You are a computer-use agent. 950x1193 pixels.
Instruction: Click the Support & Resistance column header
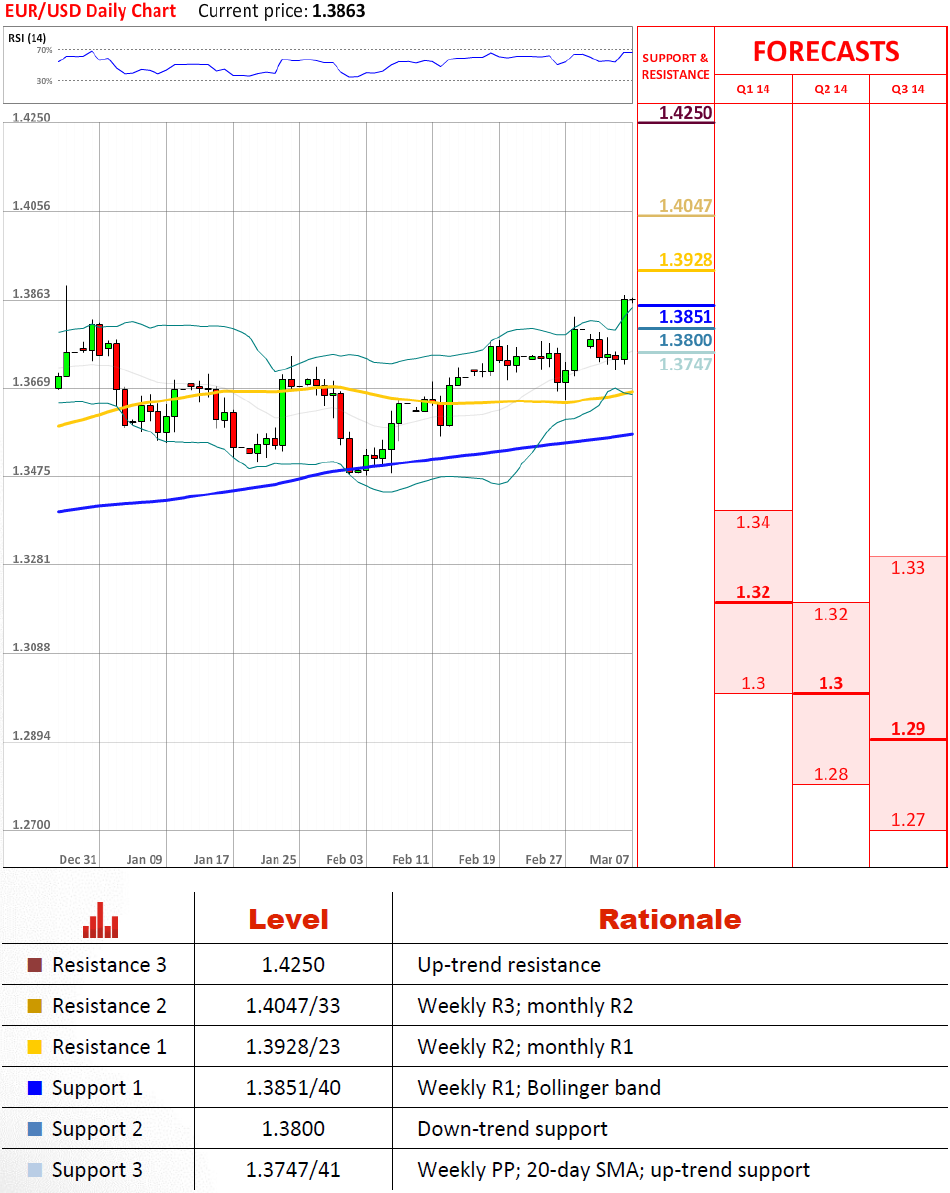coord(675,67)
